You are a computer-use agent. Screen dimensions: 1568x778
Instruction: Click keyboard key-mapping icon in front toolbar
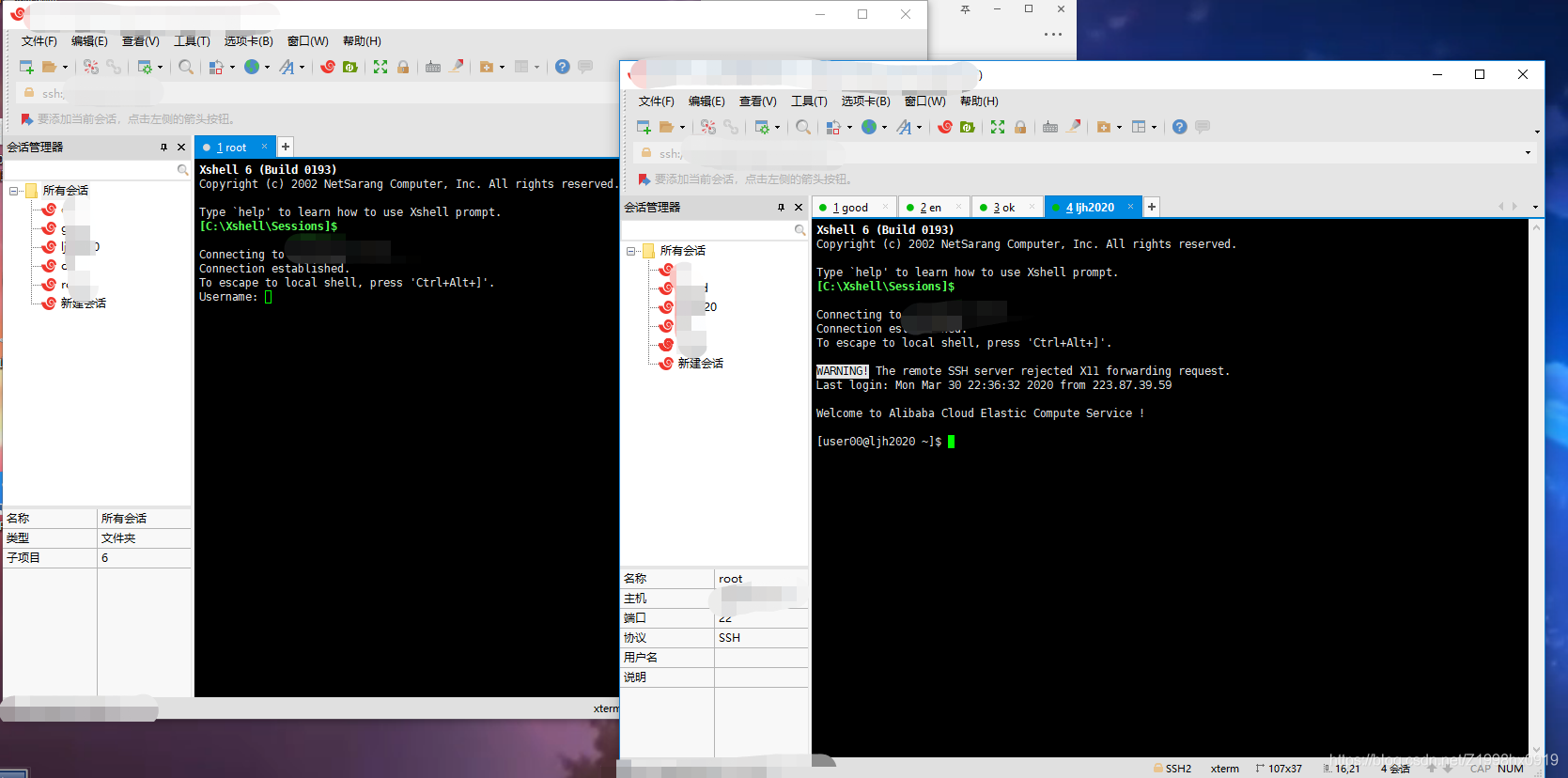(x=1050, y=127)
